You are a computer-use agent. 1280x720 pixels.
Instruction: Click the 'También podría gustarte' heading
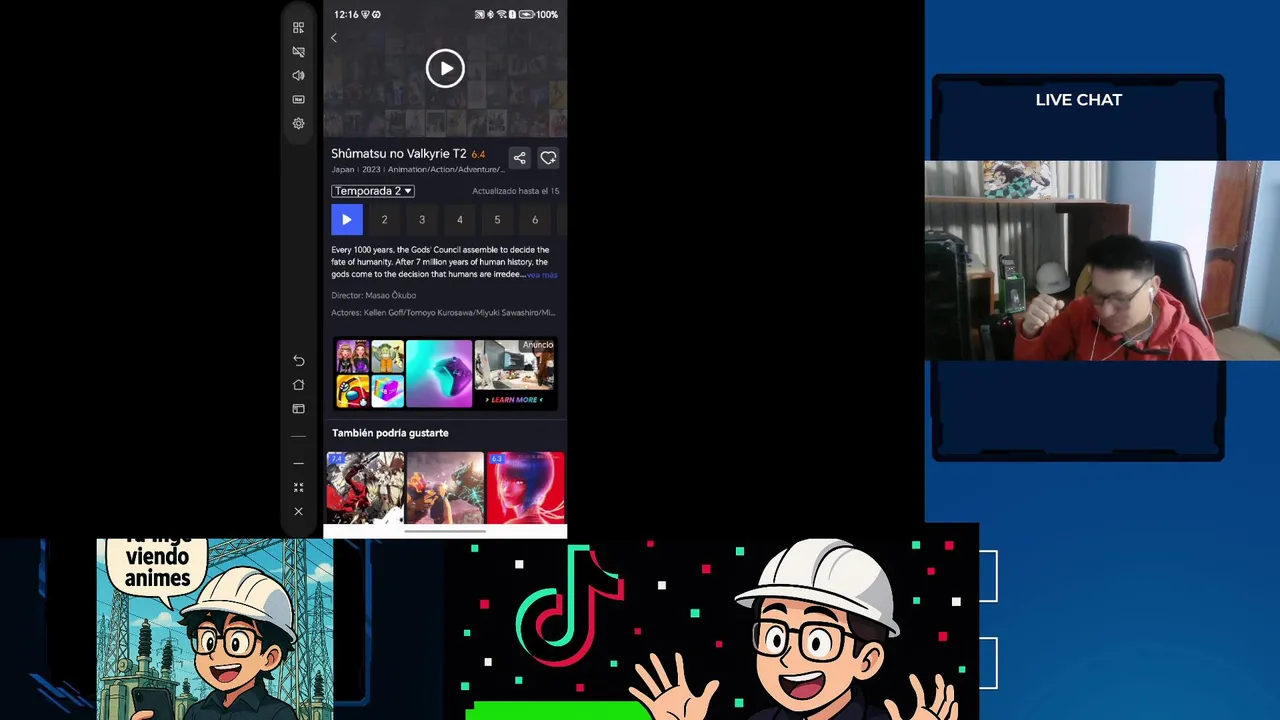pos(390,433)
